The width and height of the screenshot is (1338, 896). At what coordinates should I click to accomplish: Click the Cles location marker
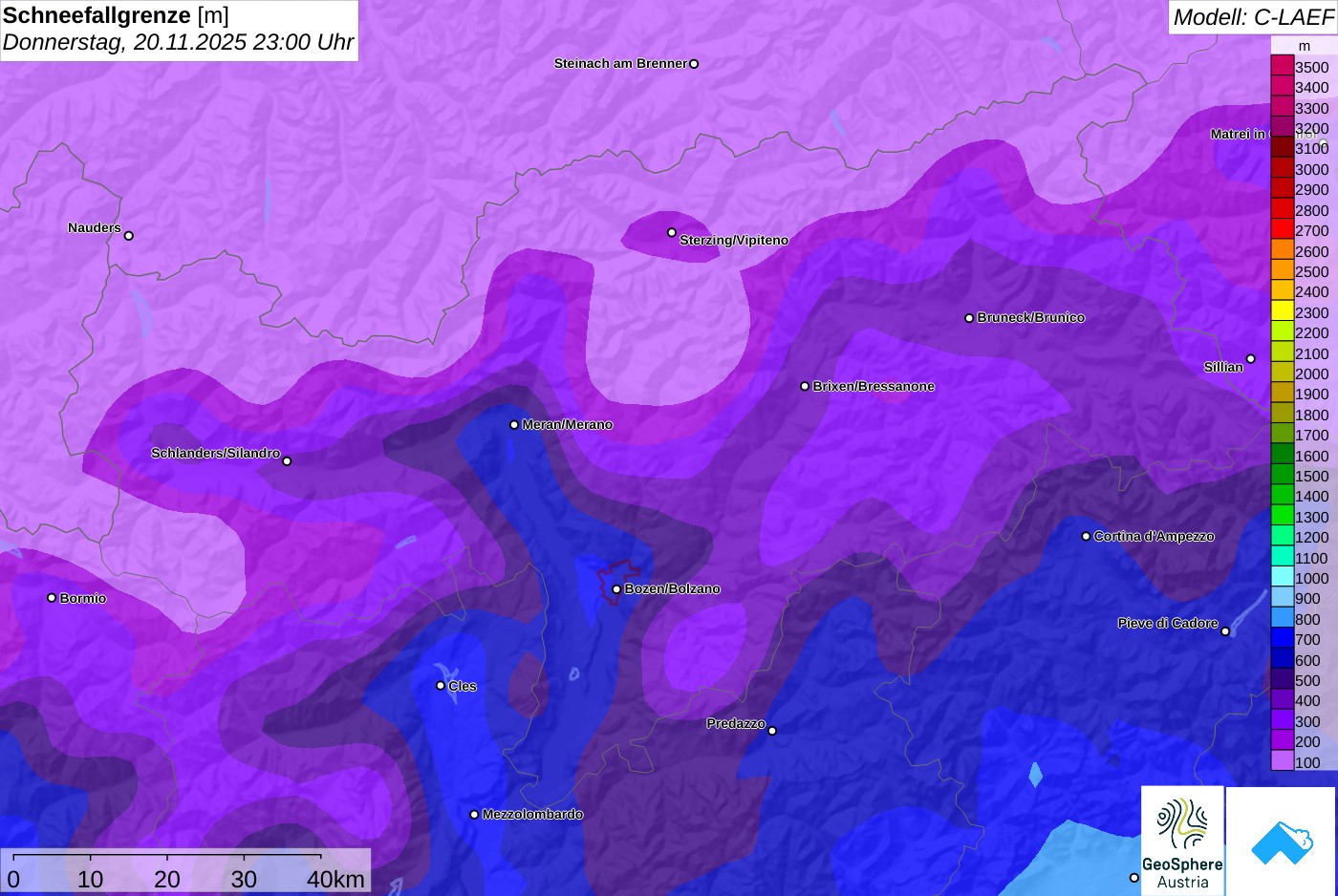pos(441,685)
